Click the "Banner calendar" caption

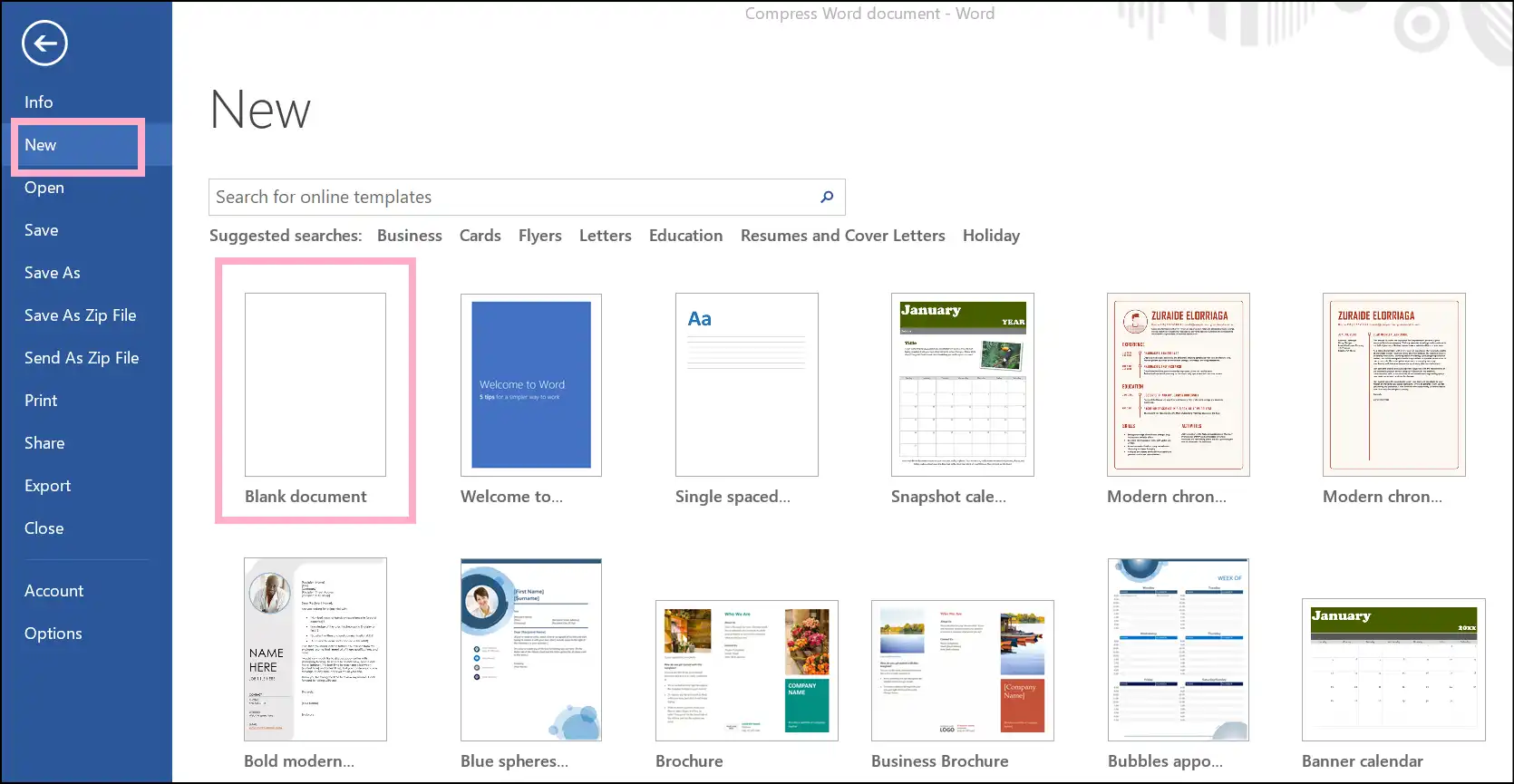pyautogui.click(x=1363, y=761)
